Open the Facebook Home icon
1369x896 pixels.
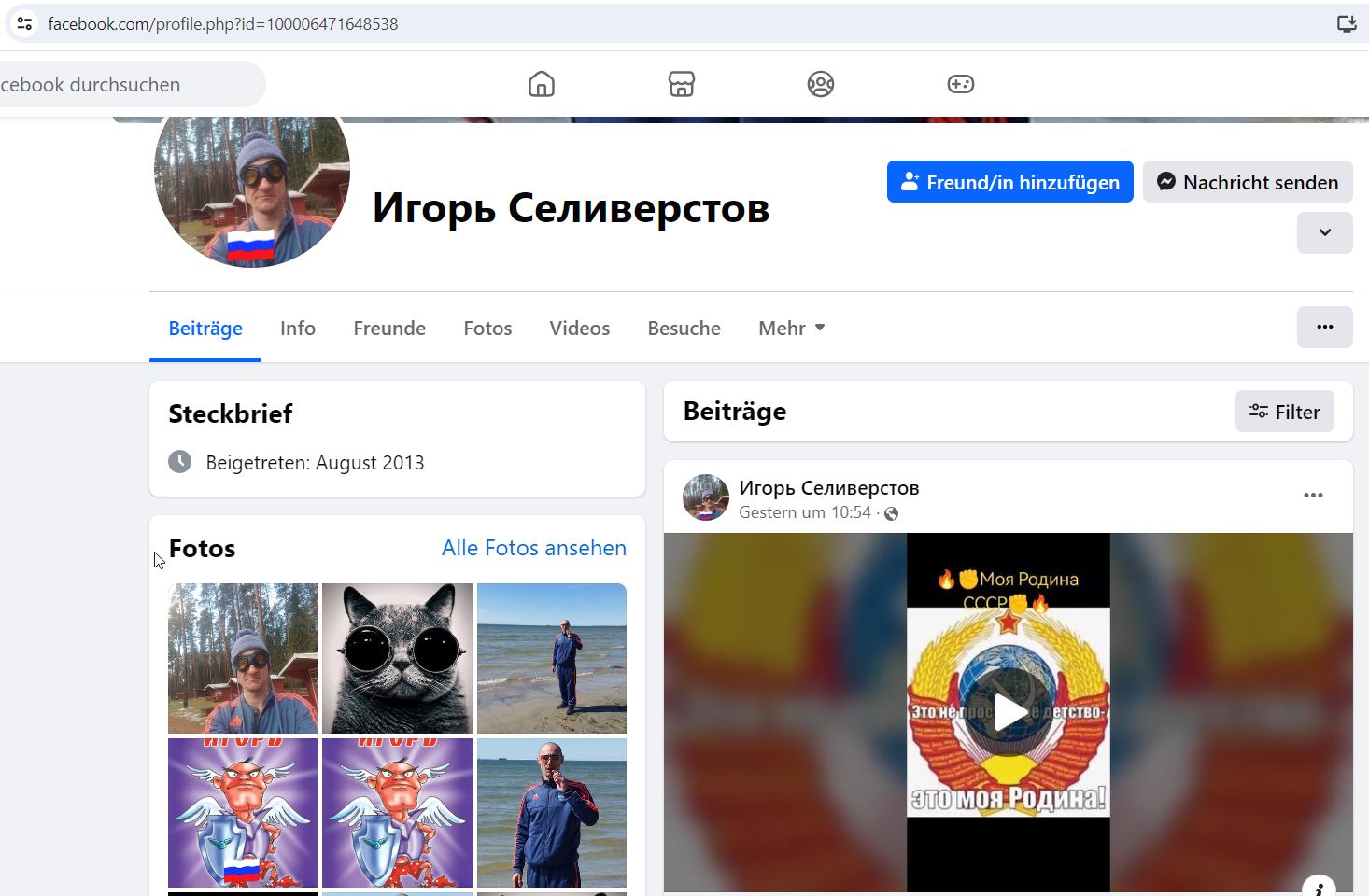tap(542, 84)
